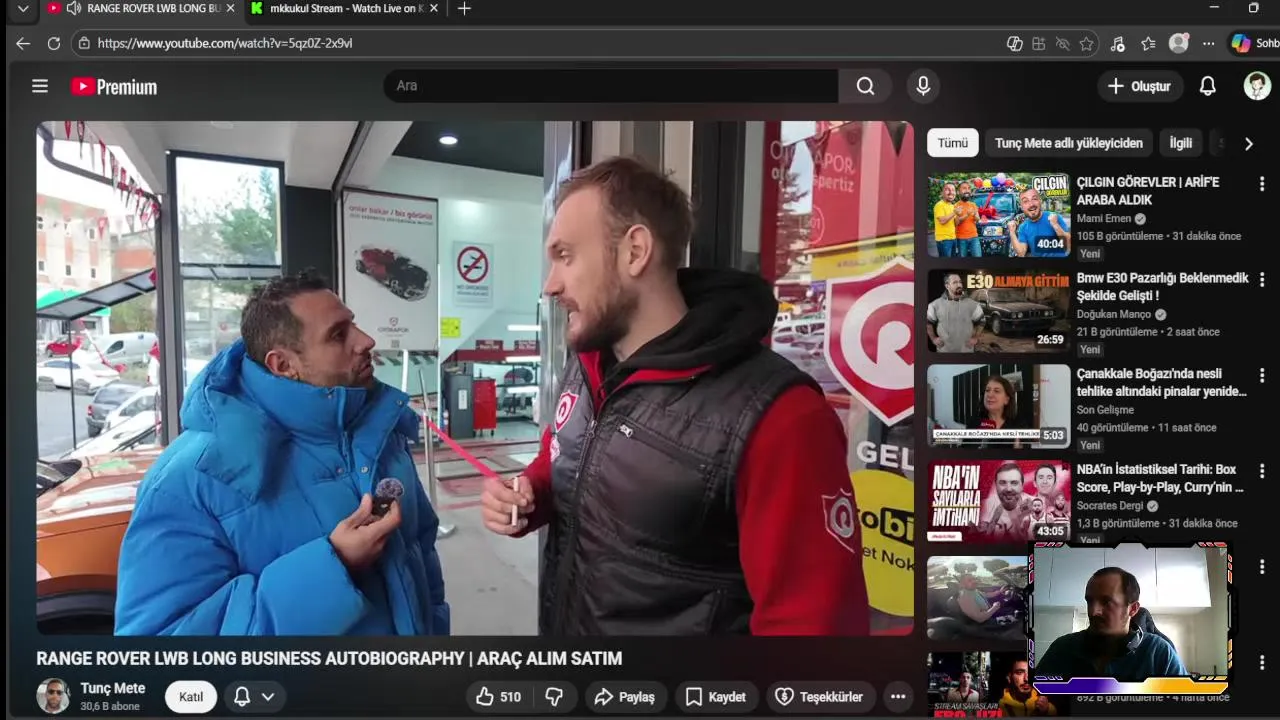The width and height of the screenshot is (1280, 720).
Task: Open NBA'in Sayılarla İmtihanı thumbnail
Action: coord(998,501)
